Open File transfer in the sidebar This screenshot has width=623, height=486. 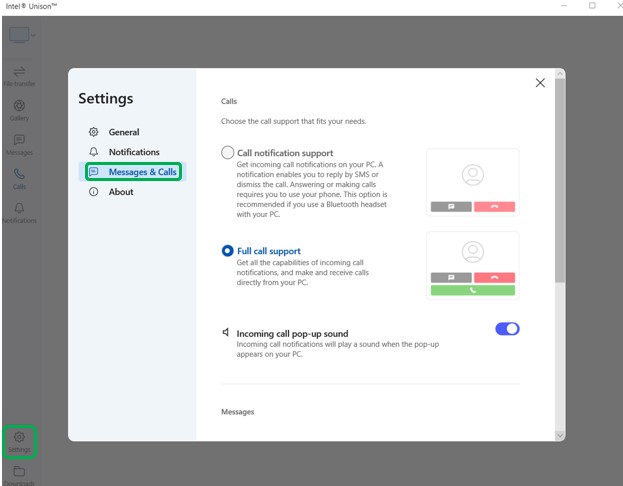[x=19, y=74]
